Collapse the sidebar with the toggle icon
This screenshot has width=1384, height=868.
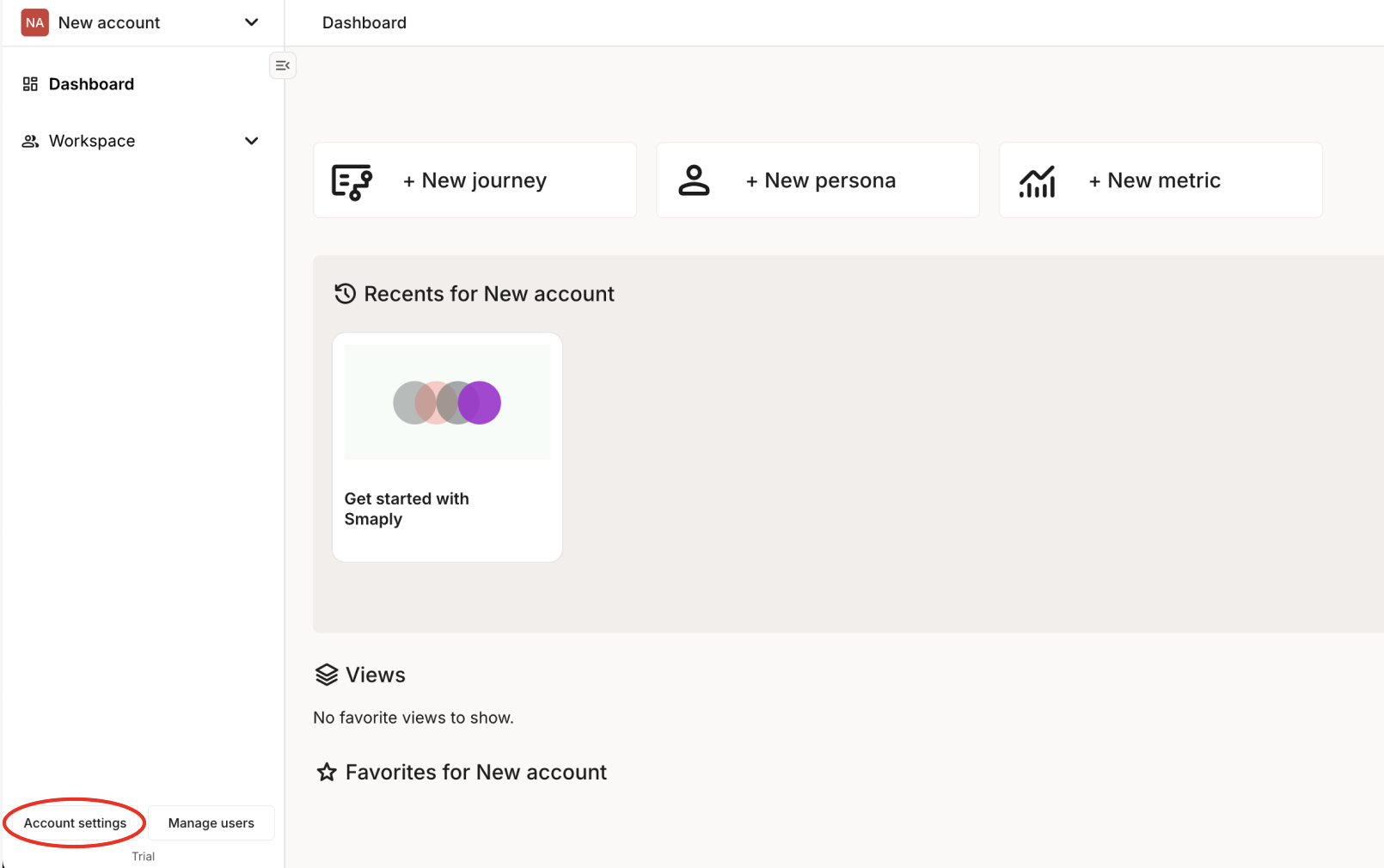(283, 65)
